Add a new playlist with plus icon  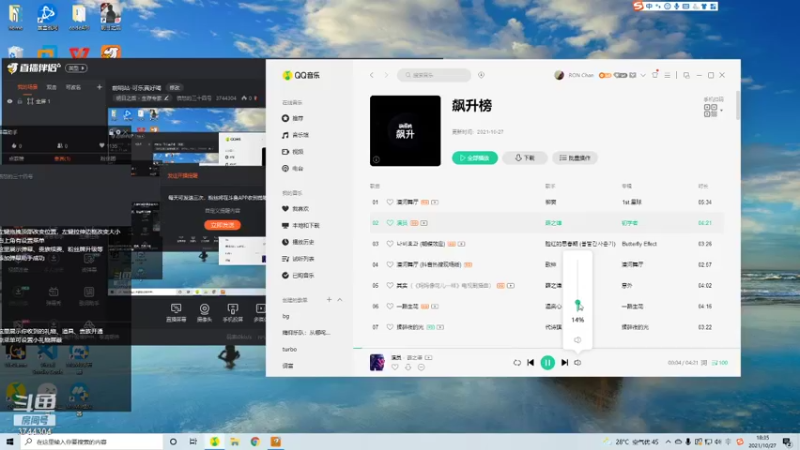[329, 299]
